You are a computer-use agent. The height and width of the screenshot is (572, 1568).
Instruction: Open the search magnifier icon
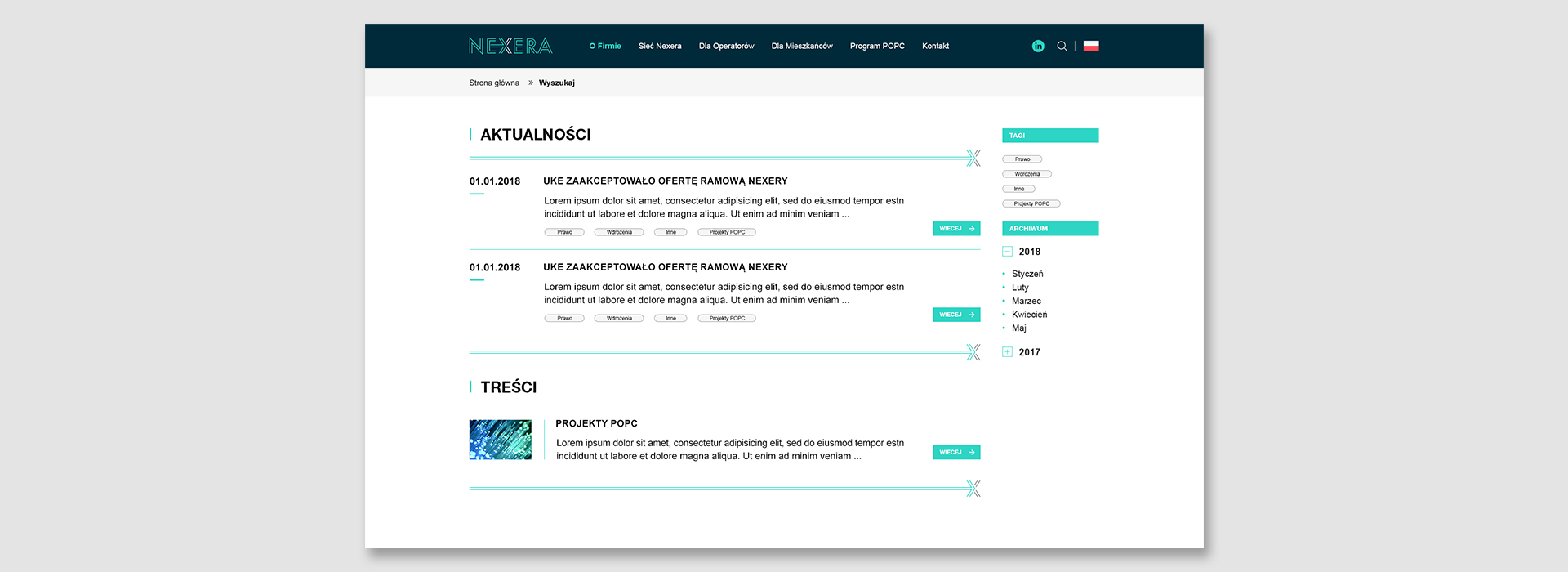point(1062,46)
